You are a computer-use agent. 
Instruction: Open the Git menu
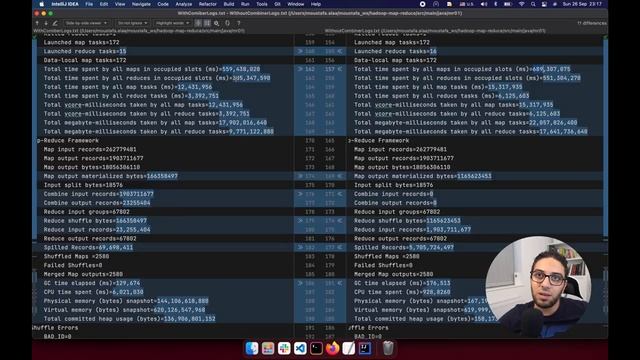point(278,4)
